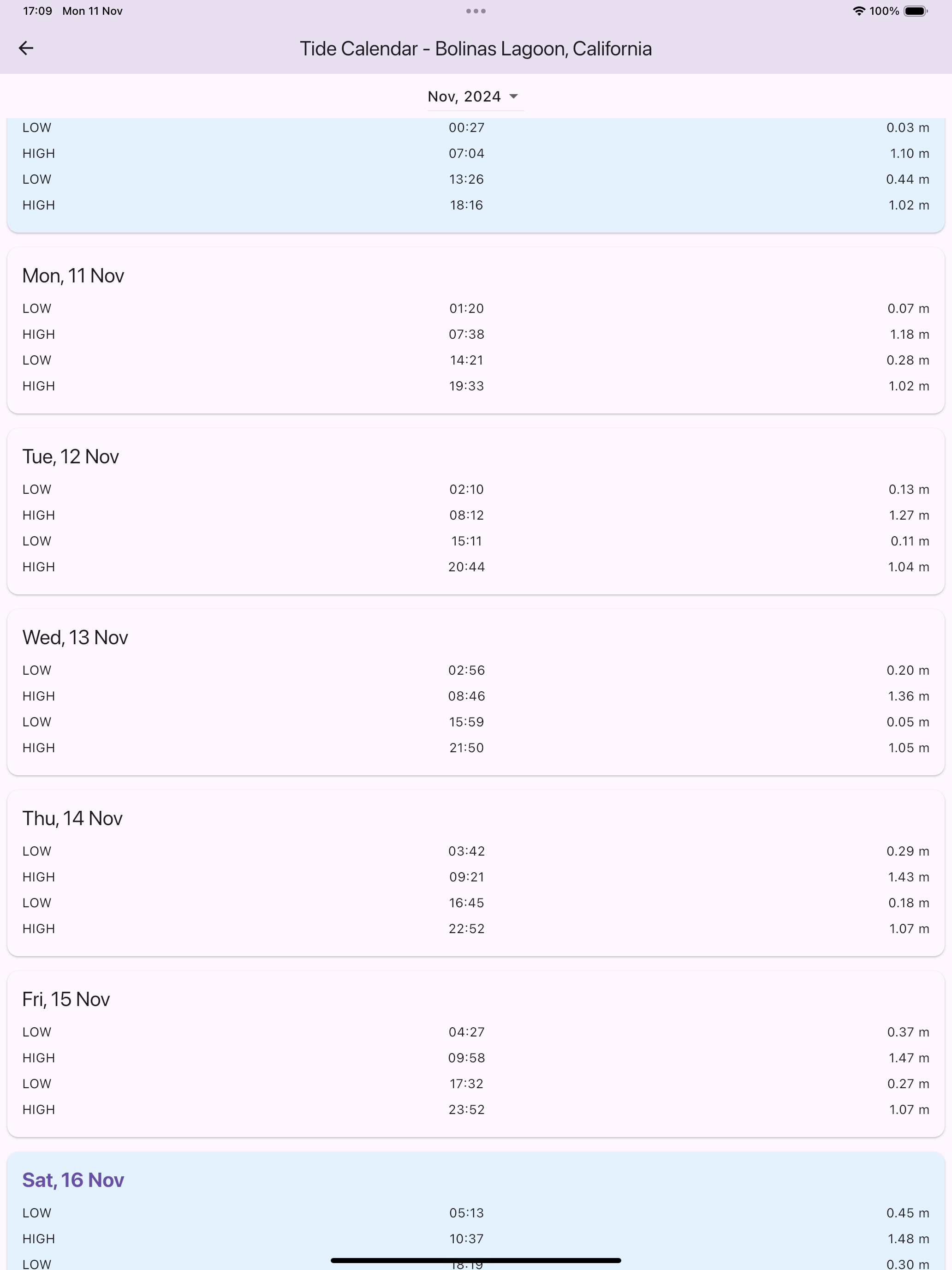The width and height of the screenshot is (952, 1270).
Task: Tap the home indicator bar at bottom
Action: 476,1260
